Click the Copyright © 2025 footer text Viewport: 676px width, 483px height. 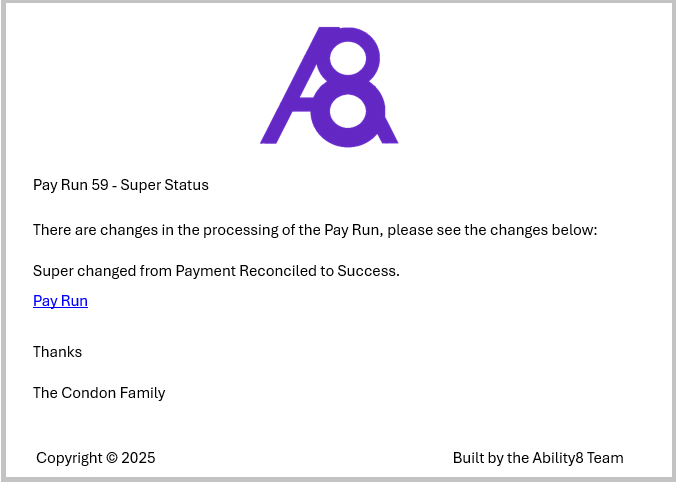[x=96, y=458]
